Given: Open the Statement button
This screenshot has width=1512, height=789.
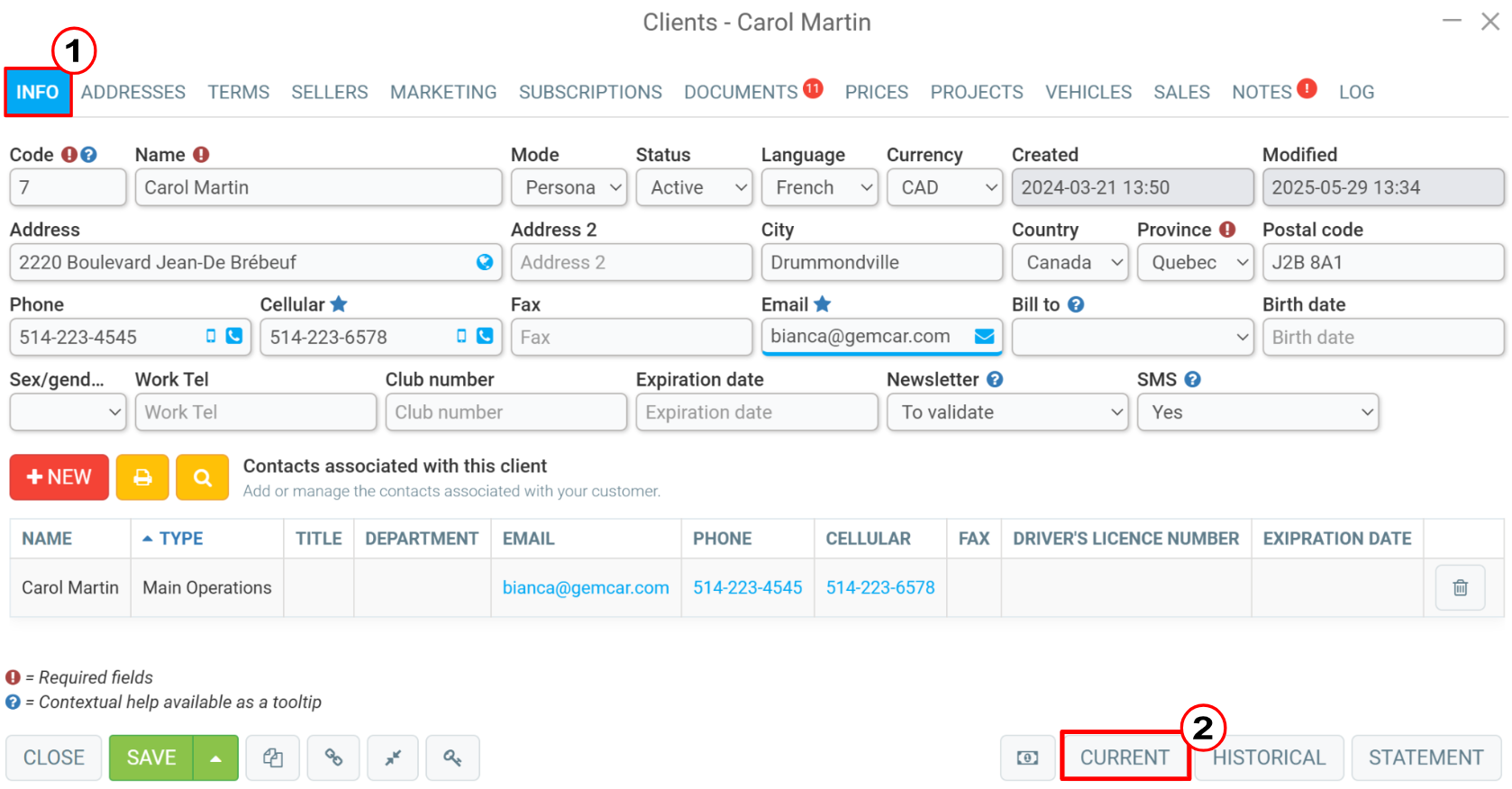Looking at the screenshot, I should pyautogui.click(x=1425, y=758).
